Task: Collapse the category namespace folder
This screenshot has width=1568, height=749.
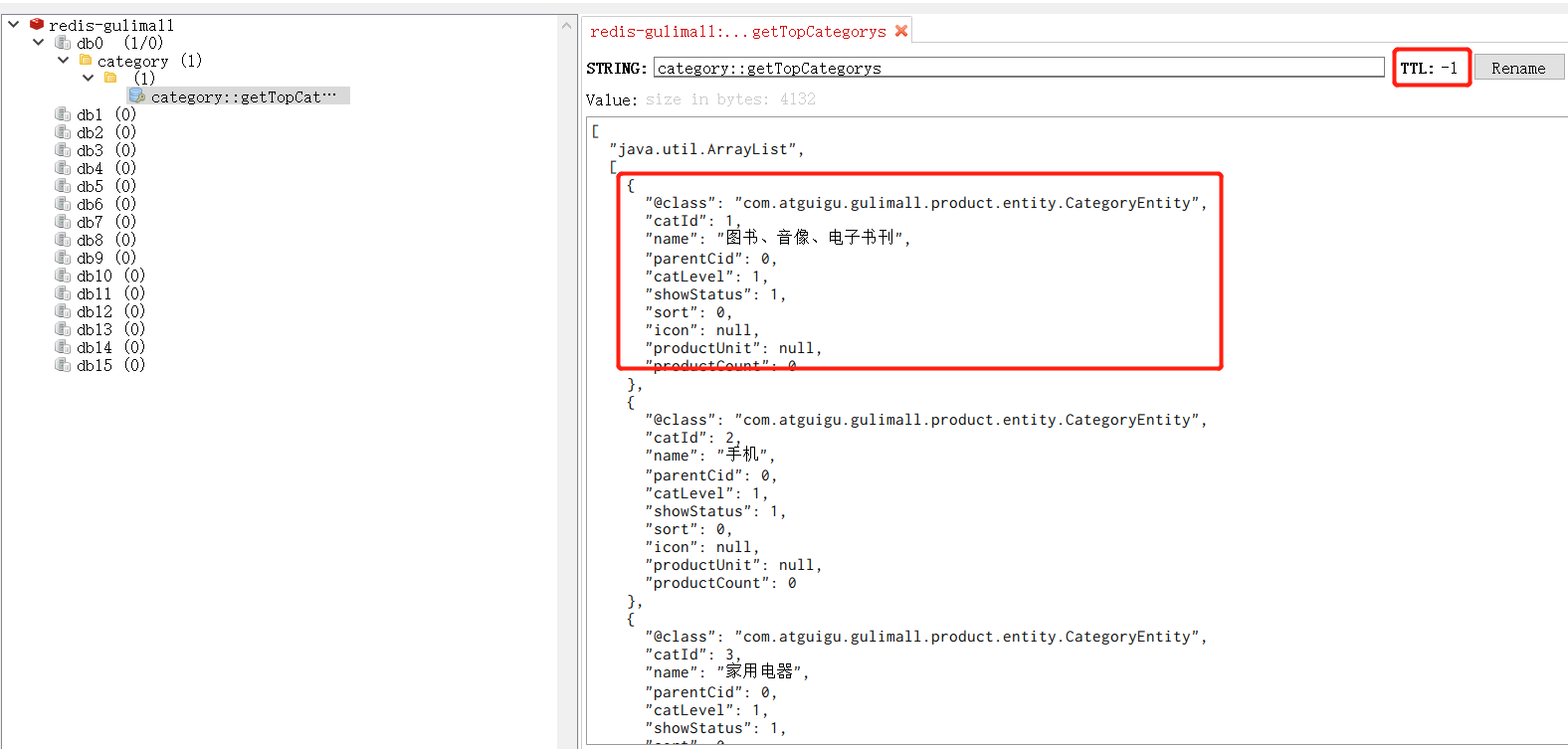Action: point(64,60)
